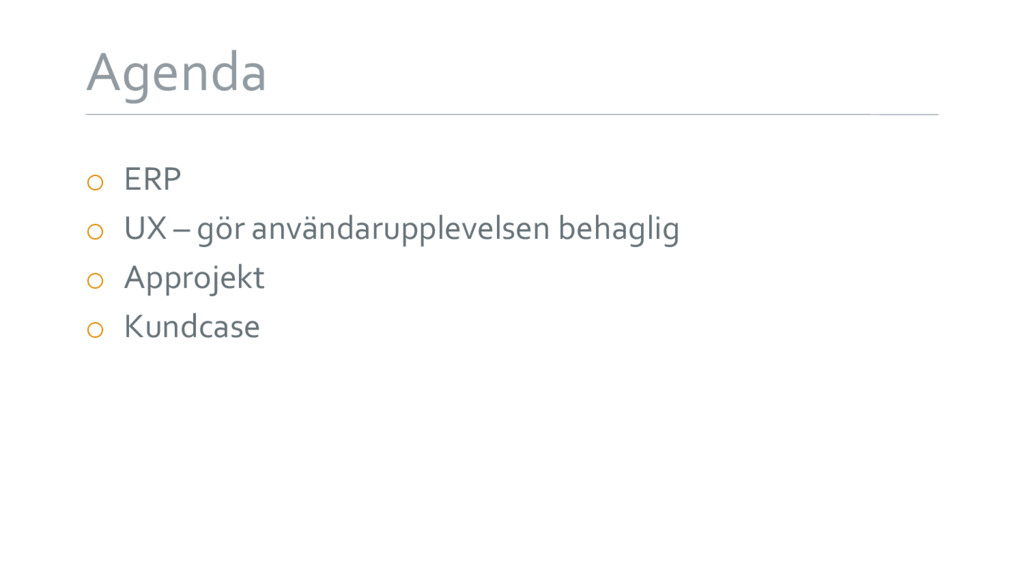
Task: Click the letter g ending behaglig
Action: [669, 233]
